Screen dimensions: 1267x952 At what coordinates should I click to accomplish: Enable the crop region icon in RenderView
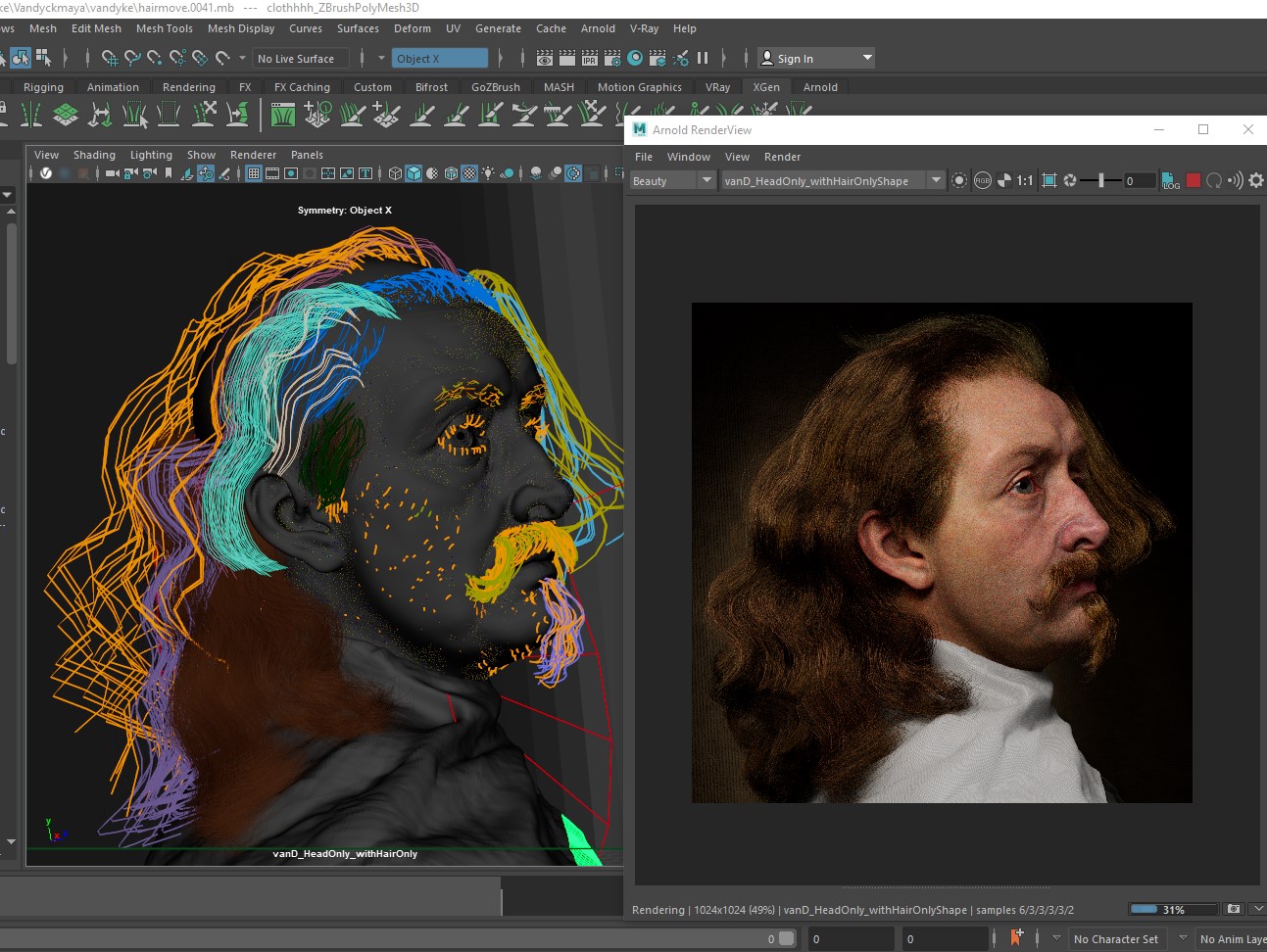(x=1048, y=180)
